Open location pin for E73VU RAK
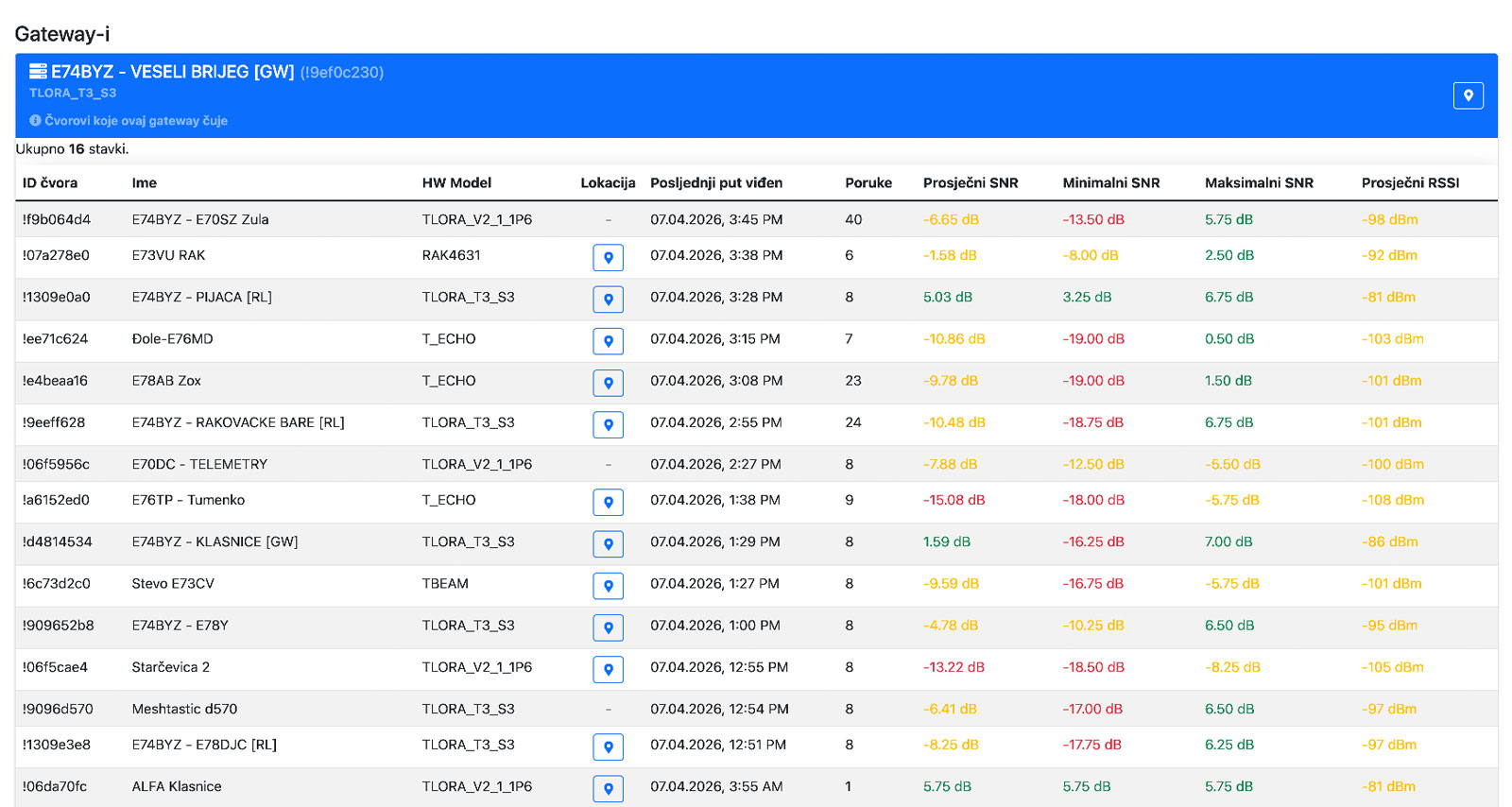Screen dimensions: 1512x807 point(608,257)
